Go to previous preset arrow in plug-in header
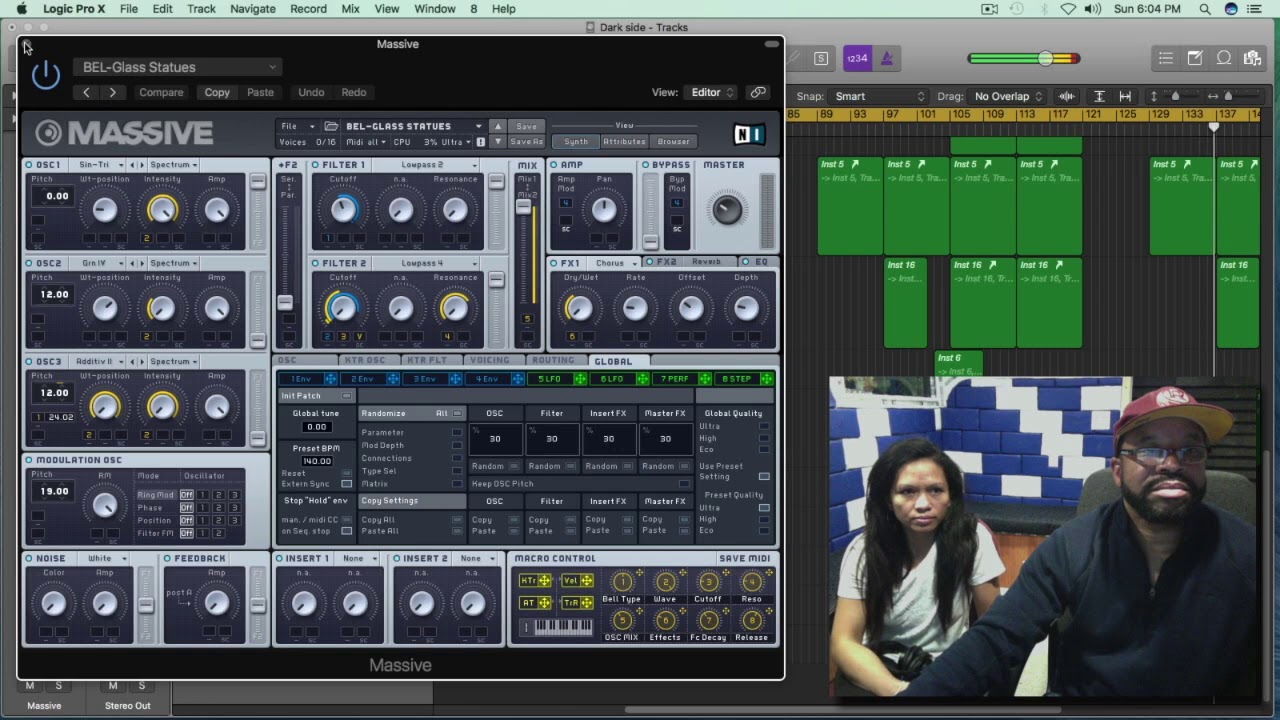The image size is (1280, 720). [x=87, y=92]
